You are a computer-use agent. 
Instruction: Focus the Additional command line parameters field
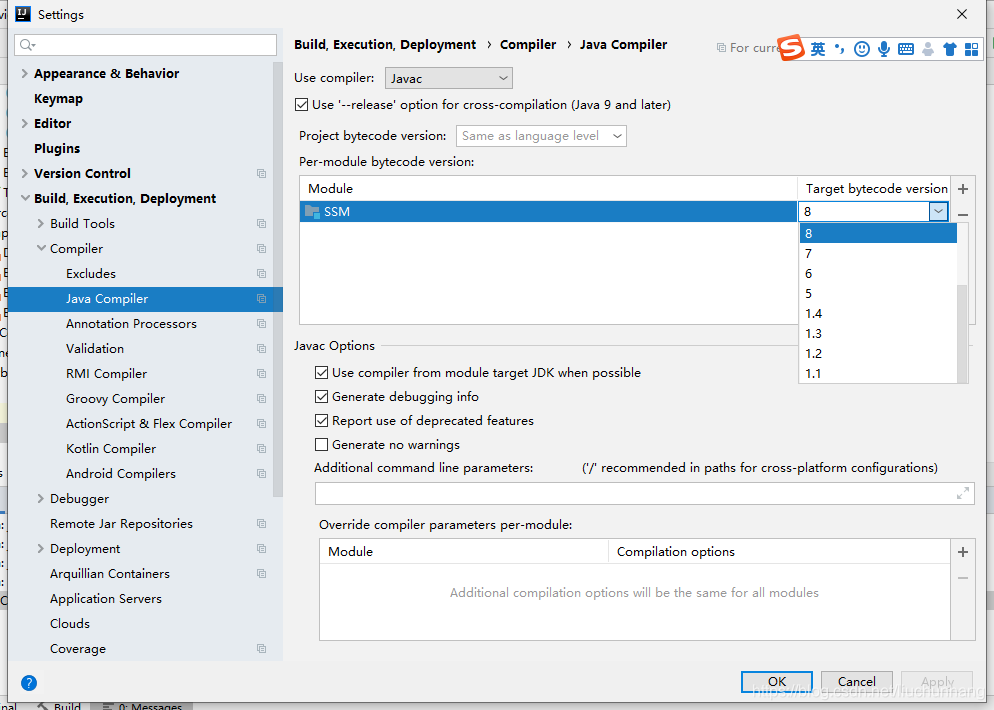click(644, 493)
